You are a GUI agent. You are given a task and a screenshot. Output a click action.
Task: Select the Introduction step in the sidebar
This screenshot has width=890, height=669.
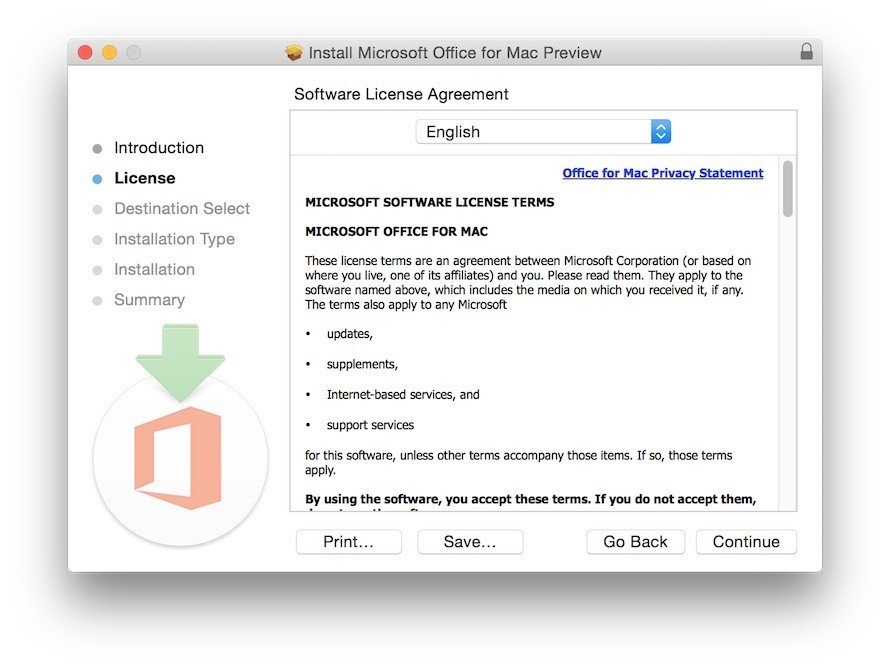159,148
